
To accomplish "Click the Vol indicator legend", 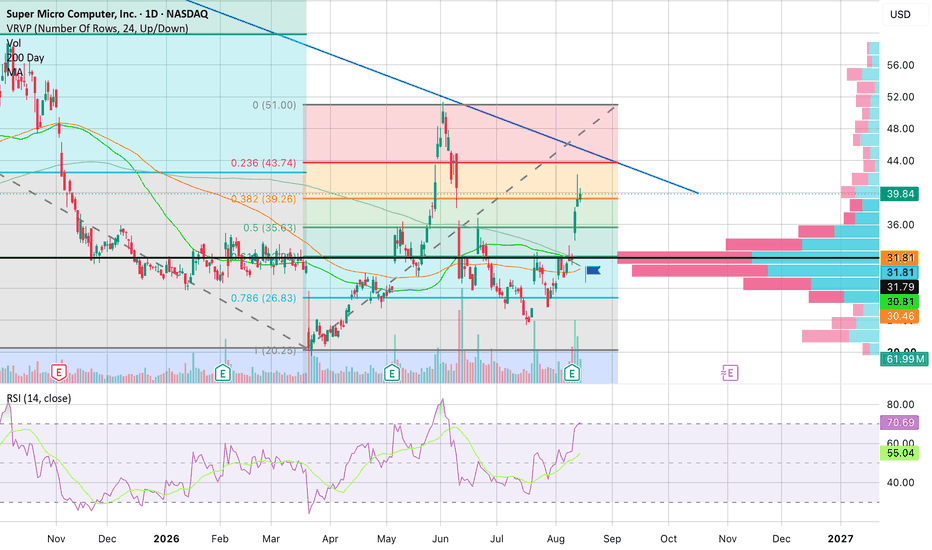I will 14,43.
